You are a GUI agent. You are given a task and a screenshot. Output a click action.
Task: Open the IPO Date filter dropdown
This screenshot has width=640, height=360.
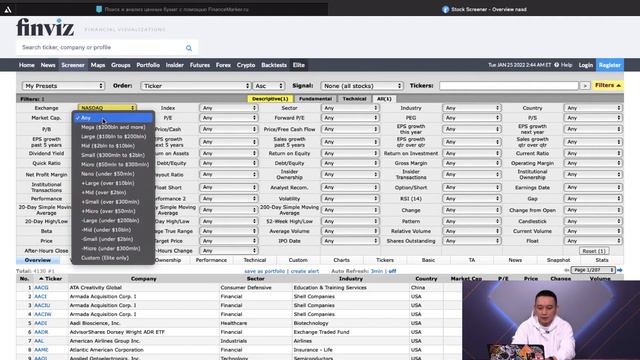(x=350, y=241)
